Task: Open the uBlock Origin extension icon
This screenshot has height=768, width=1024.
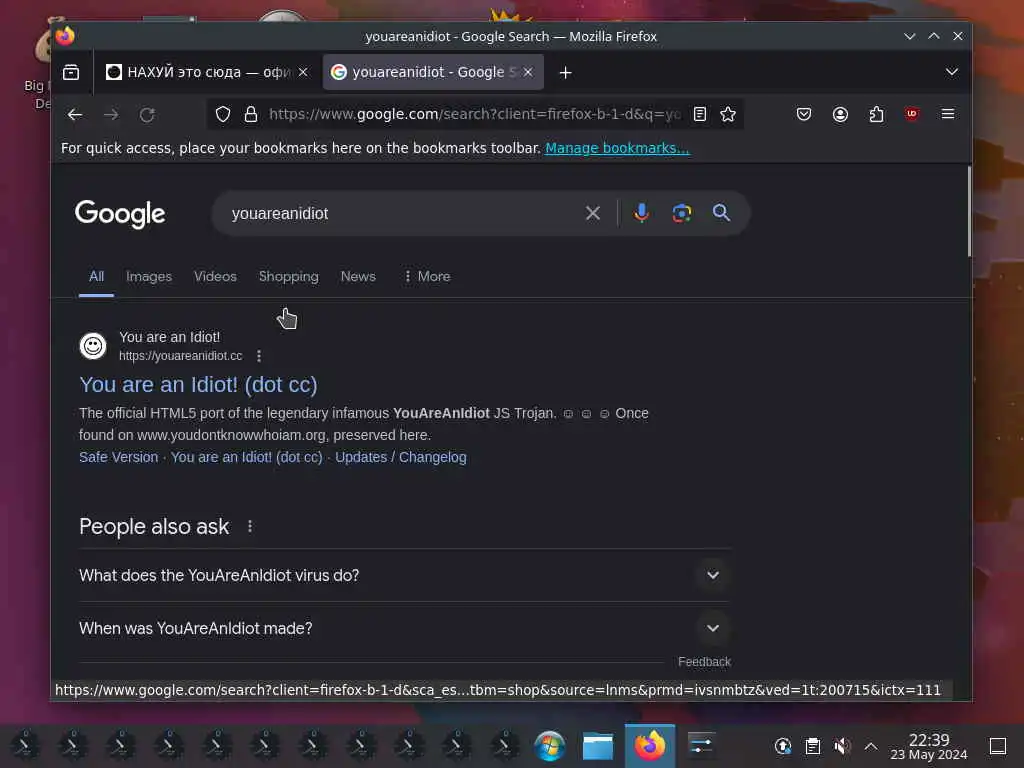Action: tap(912, 114)
